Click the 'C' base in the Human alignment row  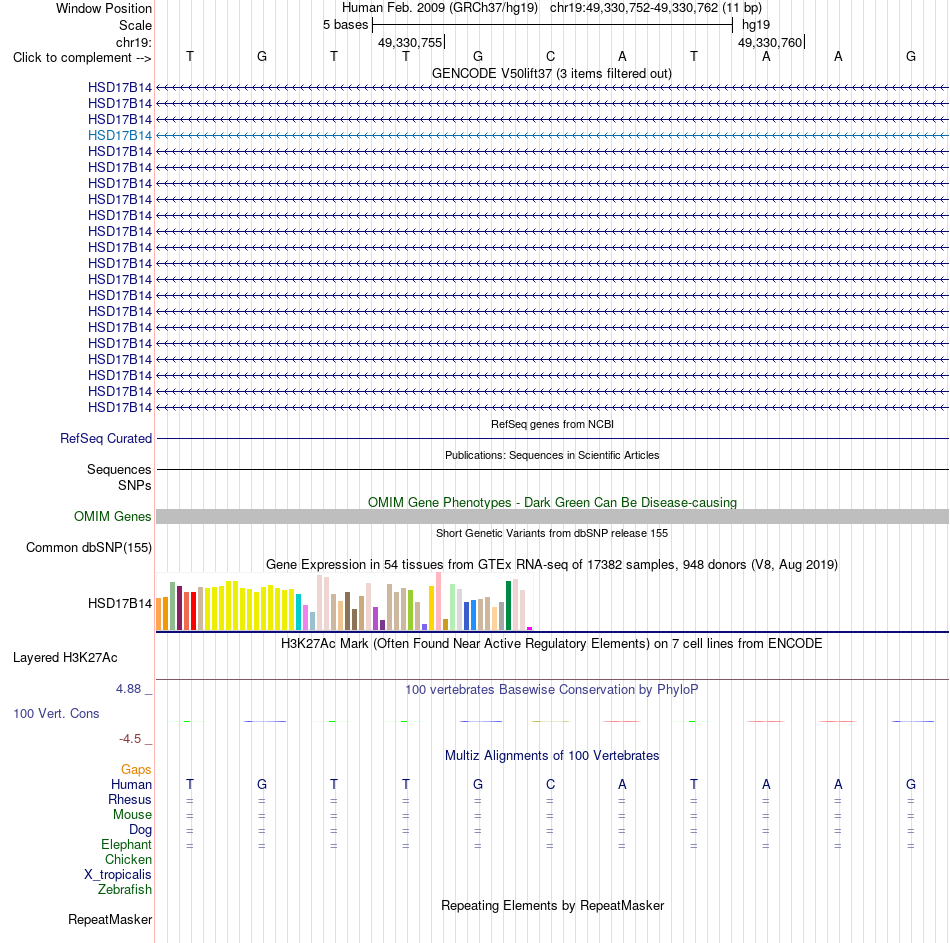[x=550, y=784]
